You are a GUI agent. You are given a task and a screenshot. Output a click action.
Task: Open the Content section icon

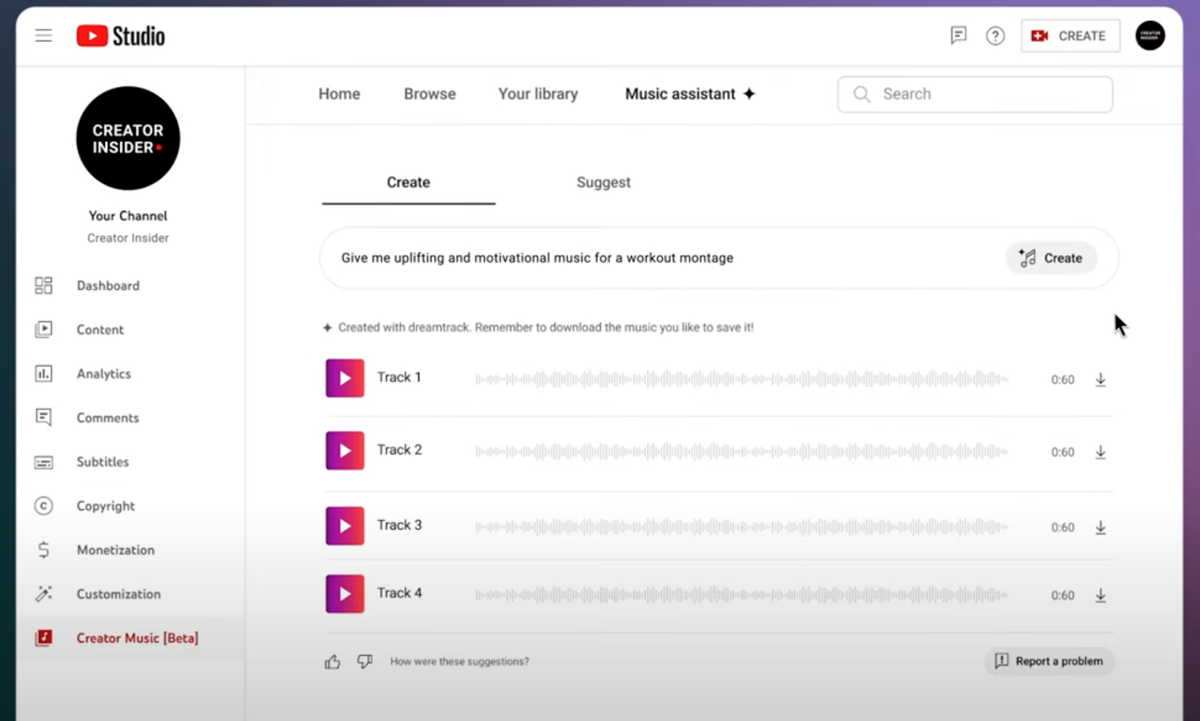tap(43, 330)
